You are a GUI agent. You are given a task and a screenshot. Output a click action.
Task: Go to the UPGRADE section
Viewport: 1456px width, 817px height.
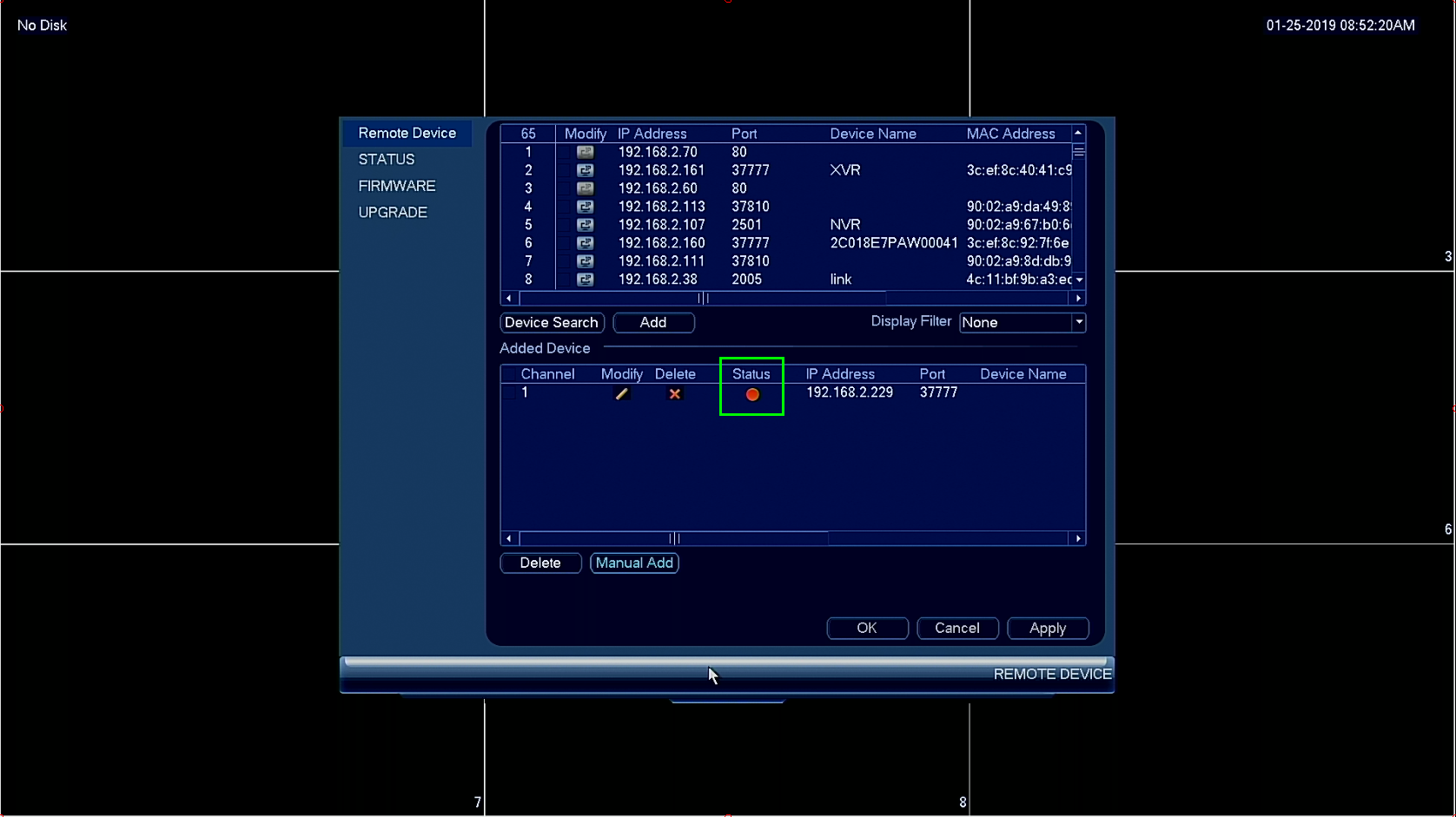point(393,213)
